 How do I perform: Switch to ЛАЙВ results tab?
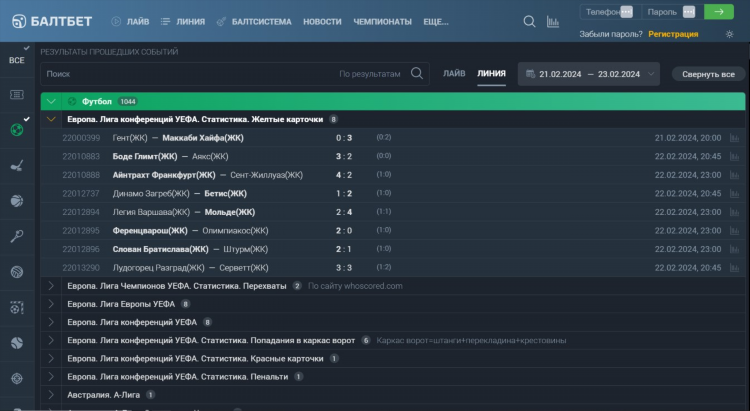pos(454,74)
